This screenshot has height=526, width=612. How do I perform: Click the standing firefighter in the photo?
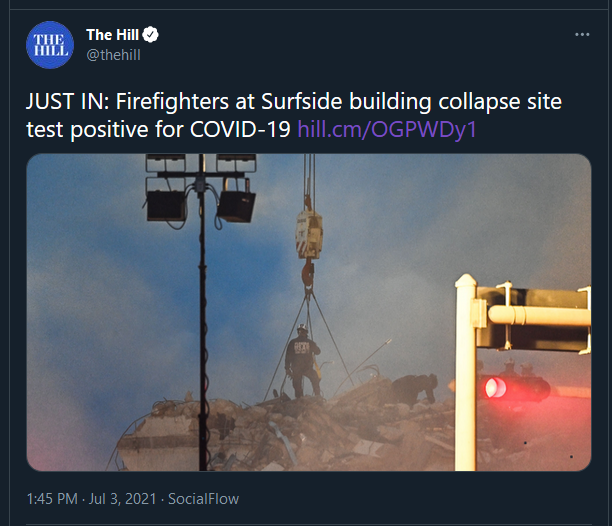point(302,362)
